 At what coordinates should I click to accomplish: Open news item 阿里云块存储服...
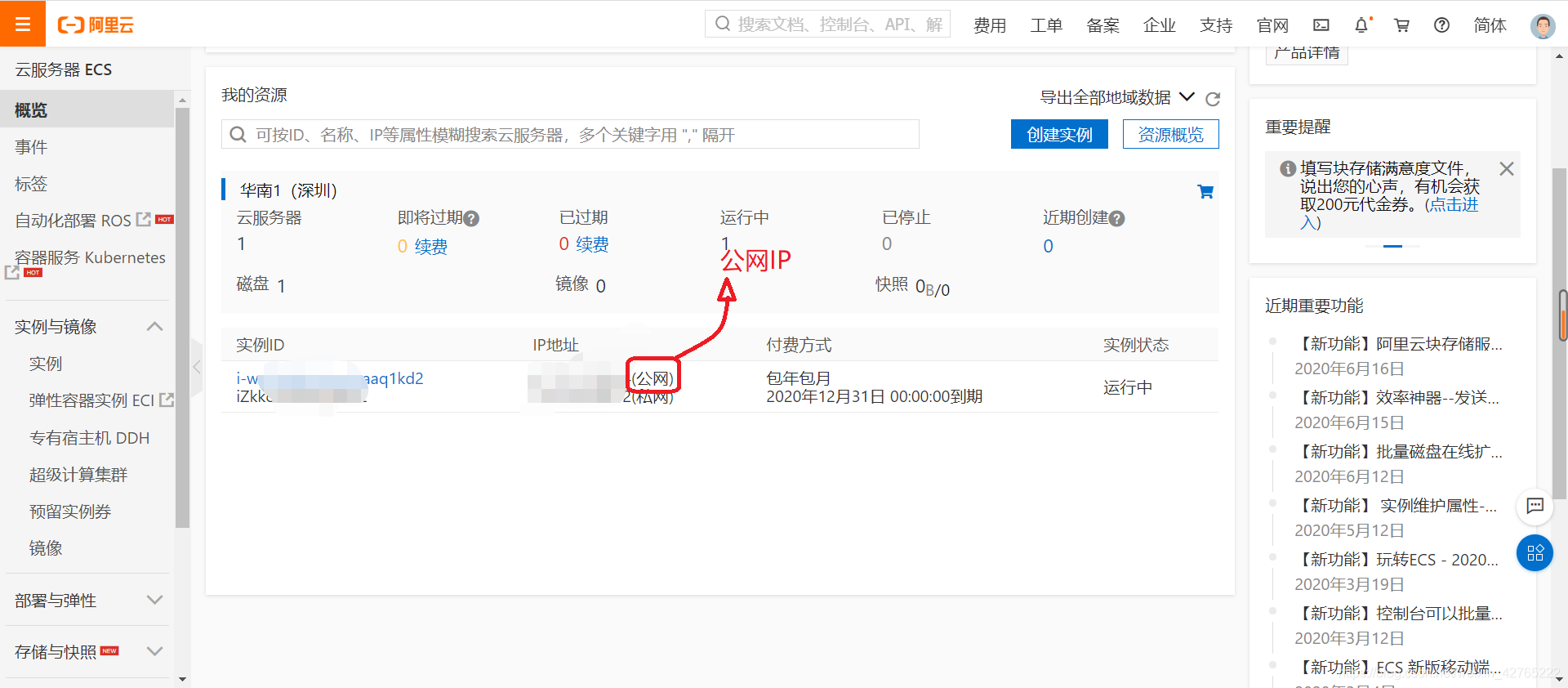tap(1399, 344)
